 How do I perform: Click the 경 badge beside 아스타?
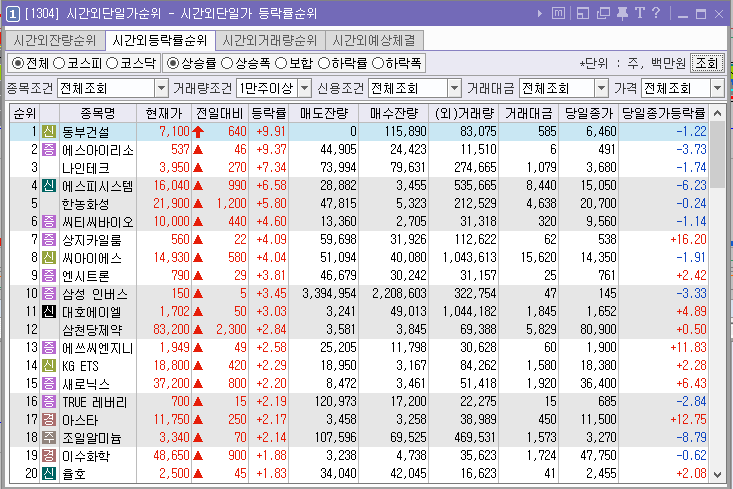(x=49, y=420)
